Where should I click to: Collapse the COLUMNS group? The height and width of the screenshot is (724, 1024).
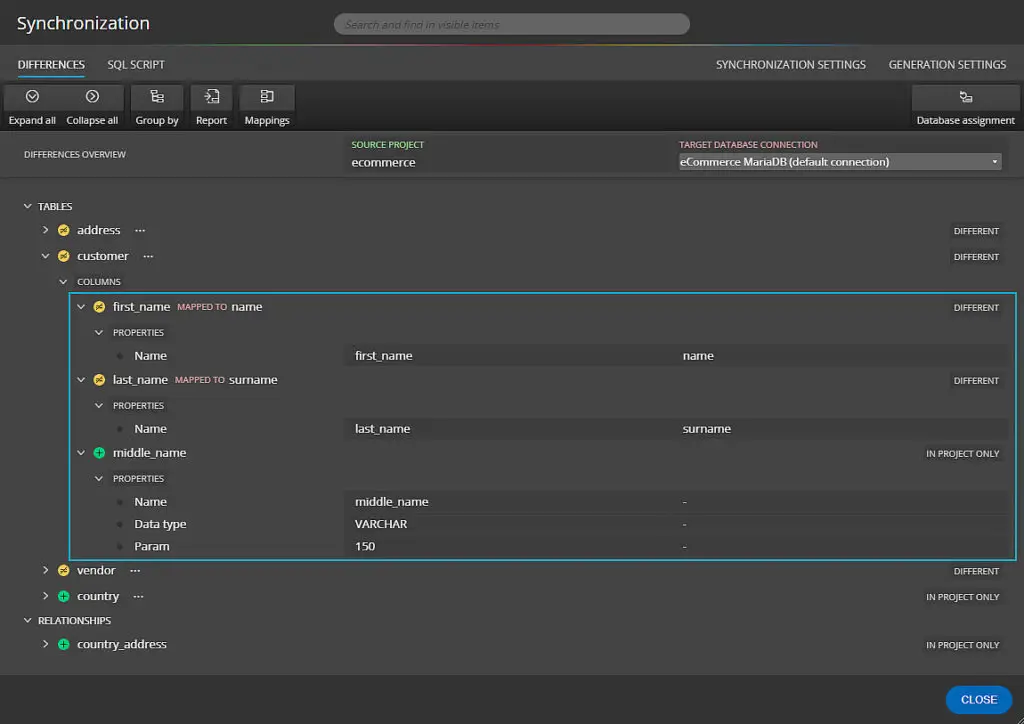pyautogui.click(x=63, y=282)
